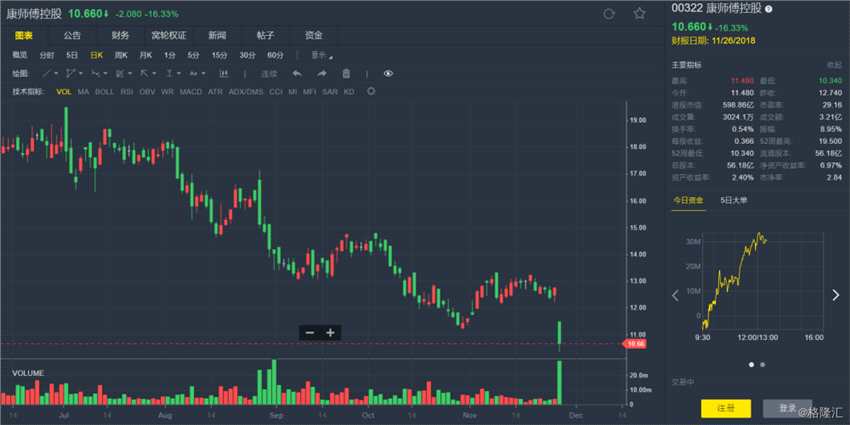Enable the MA indicator
This screenshot has width=850, height=425.
(83, 92)
